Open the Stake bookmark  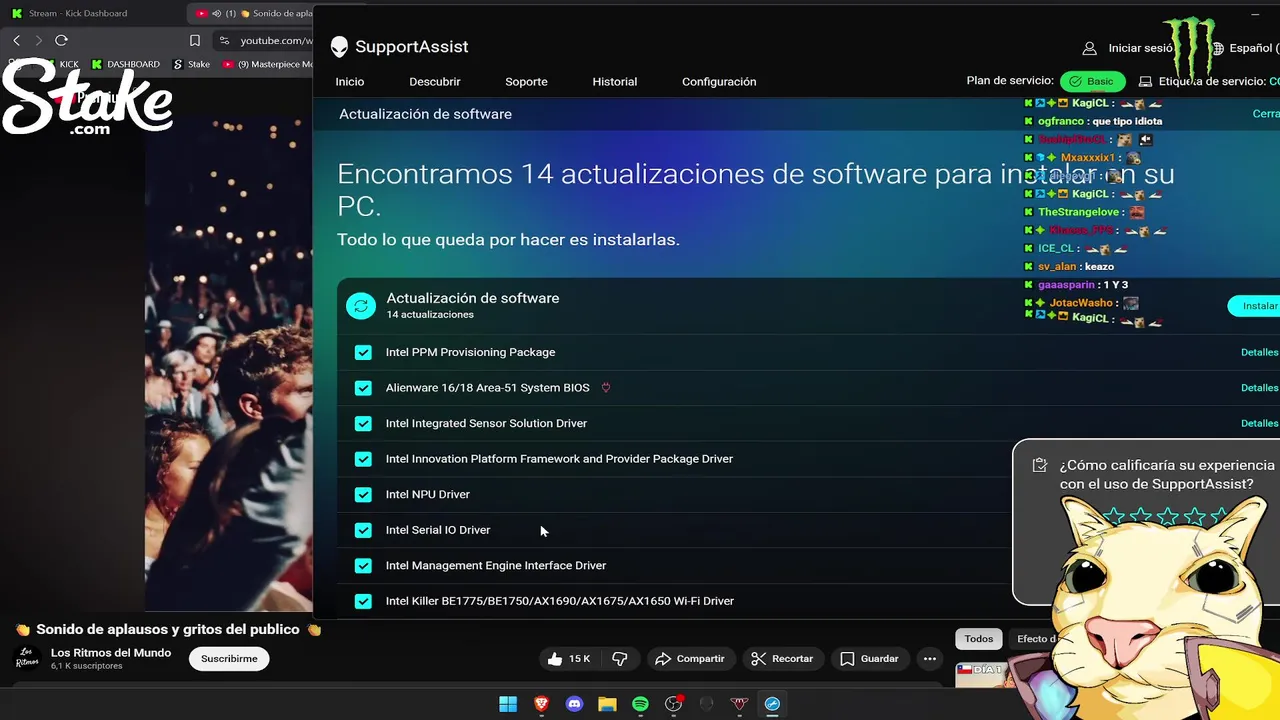coord(192,64)
